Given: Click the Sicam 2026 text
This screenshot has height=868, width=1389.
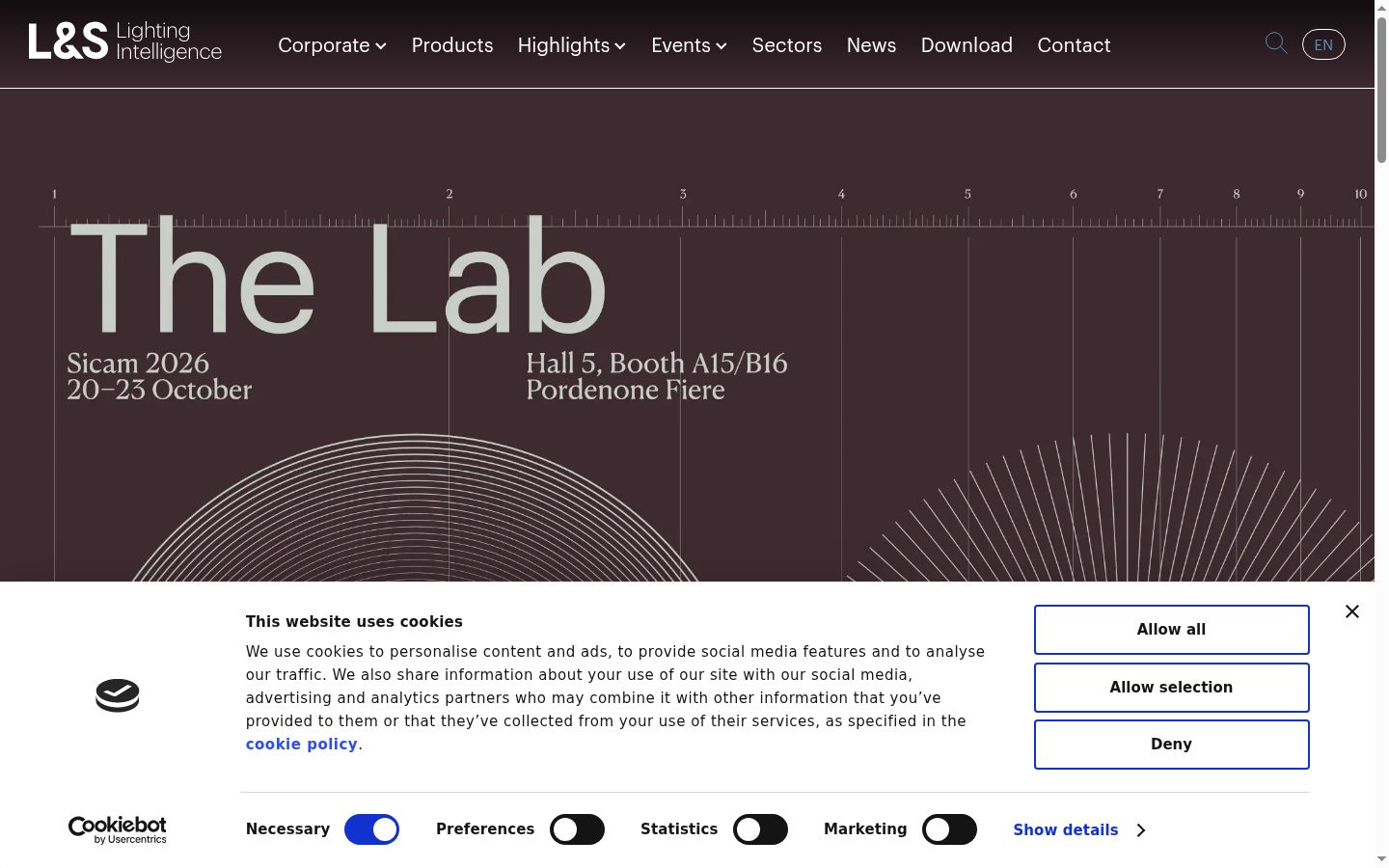Looking at the screenshot, I should coord(138,363).
